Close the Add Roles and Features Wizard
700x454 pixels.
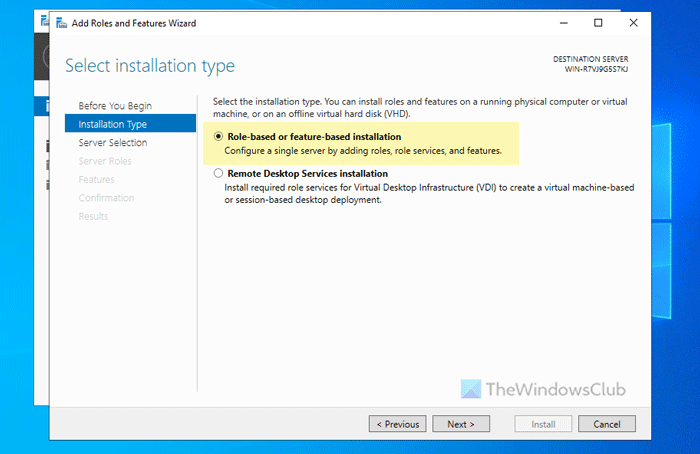(633, 23)
